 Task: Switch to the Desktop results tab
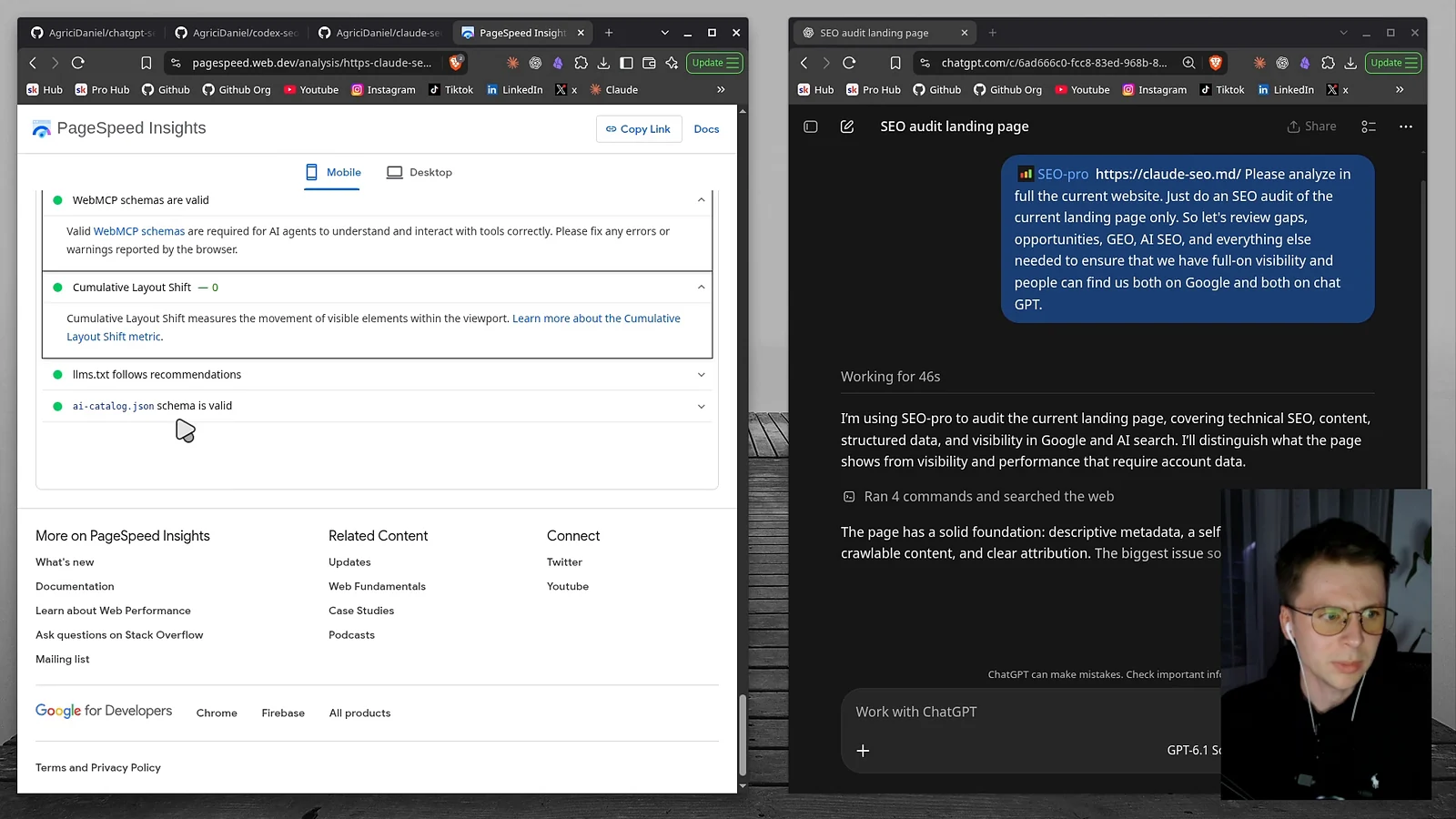[420, 172]
